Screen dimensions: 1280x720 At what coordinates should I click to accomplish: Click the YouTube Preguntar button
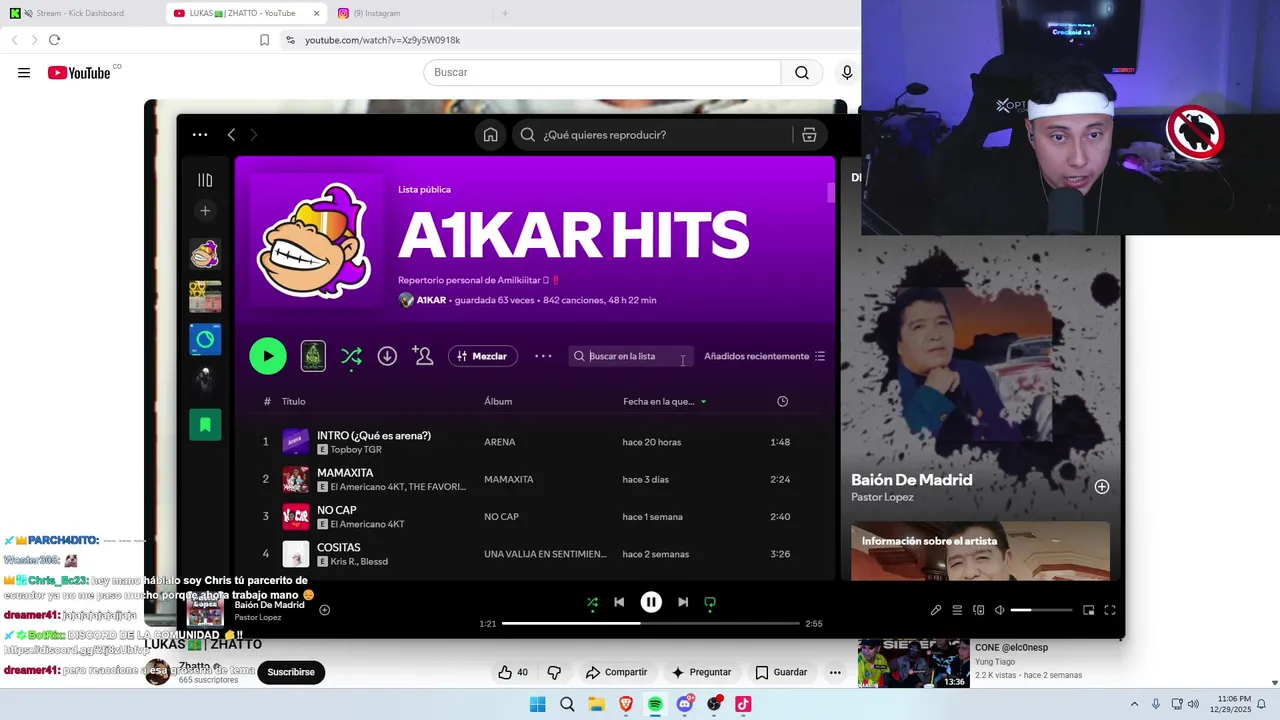point(701,672)
